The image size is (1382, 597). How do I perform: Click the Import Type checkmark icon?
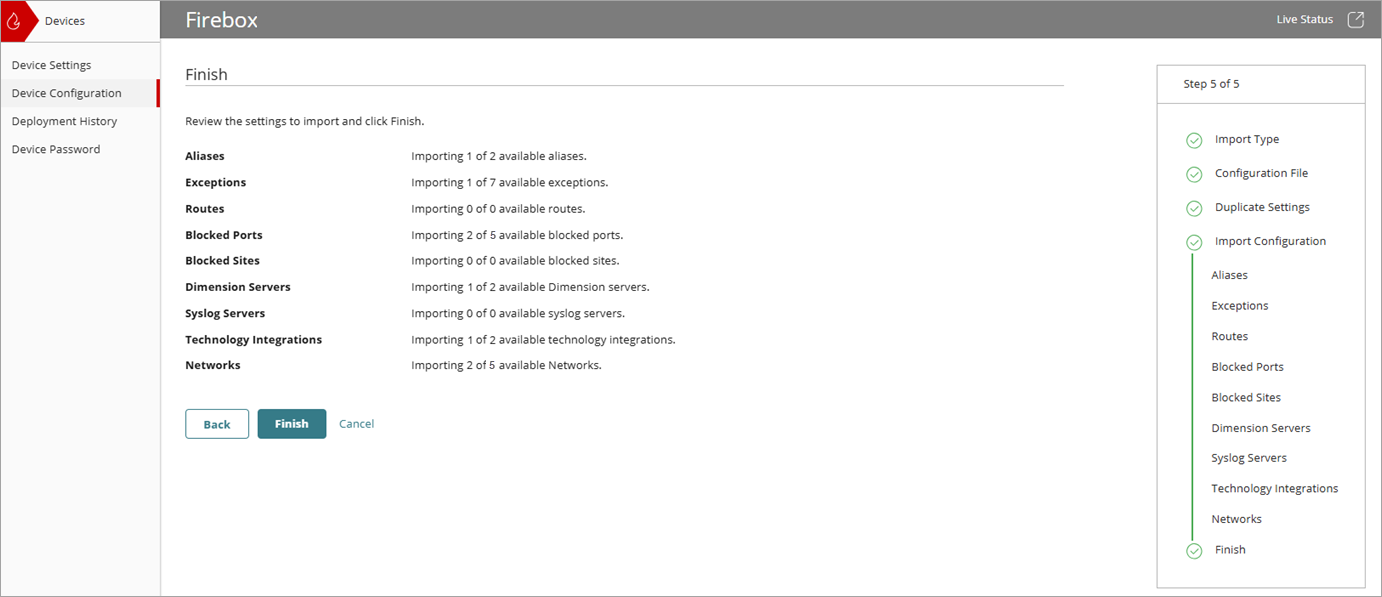coord(1194,140)
